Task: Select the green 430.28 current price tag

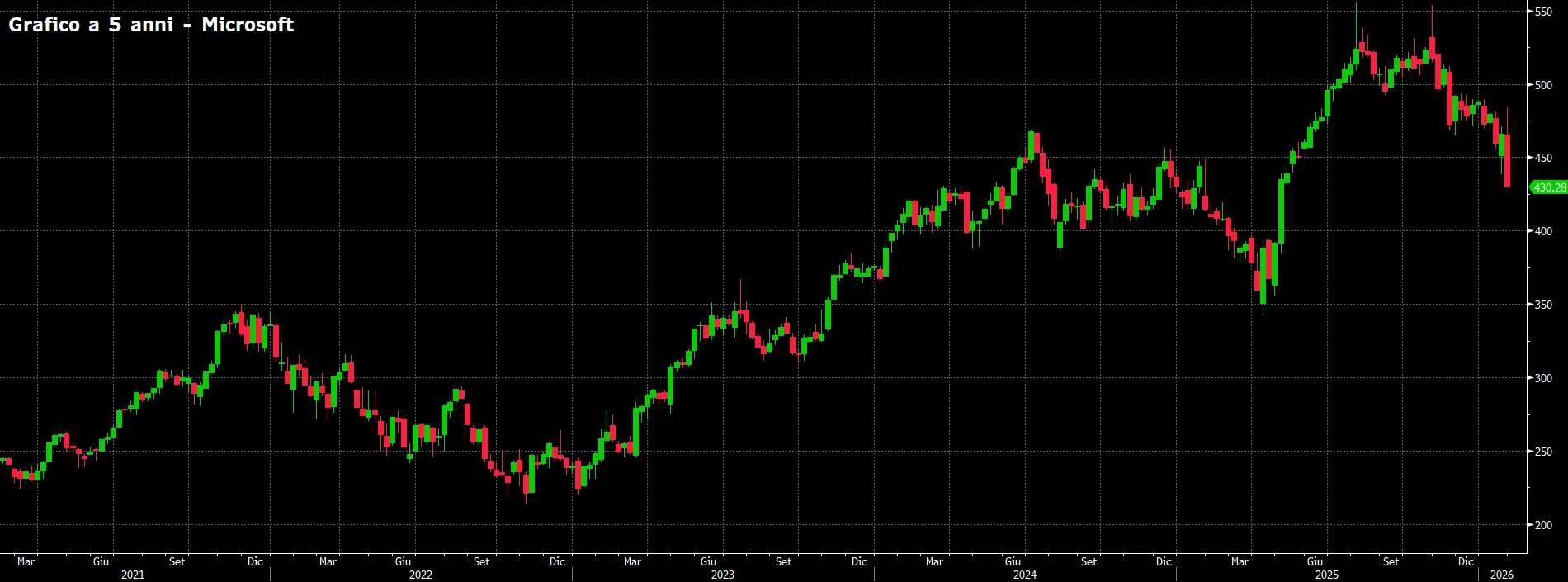Action: [x=1548, y=187]
